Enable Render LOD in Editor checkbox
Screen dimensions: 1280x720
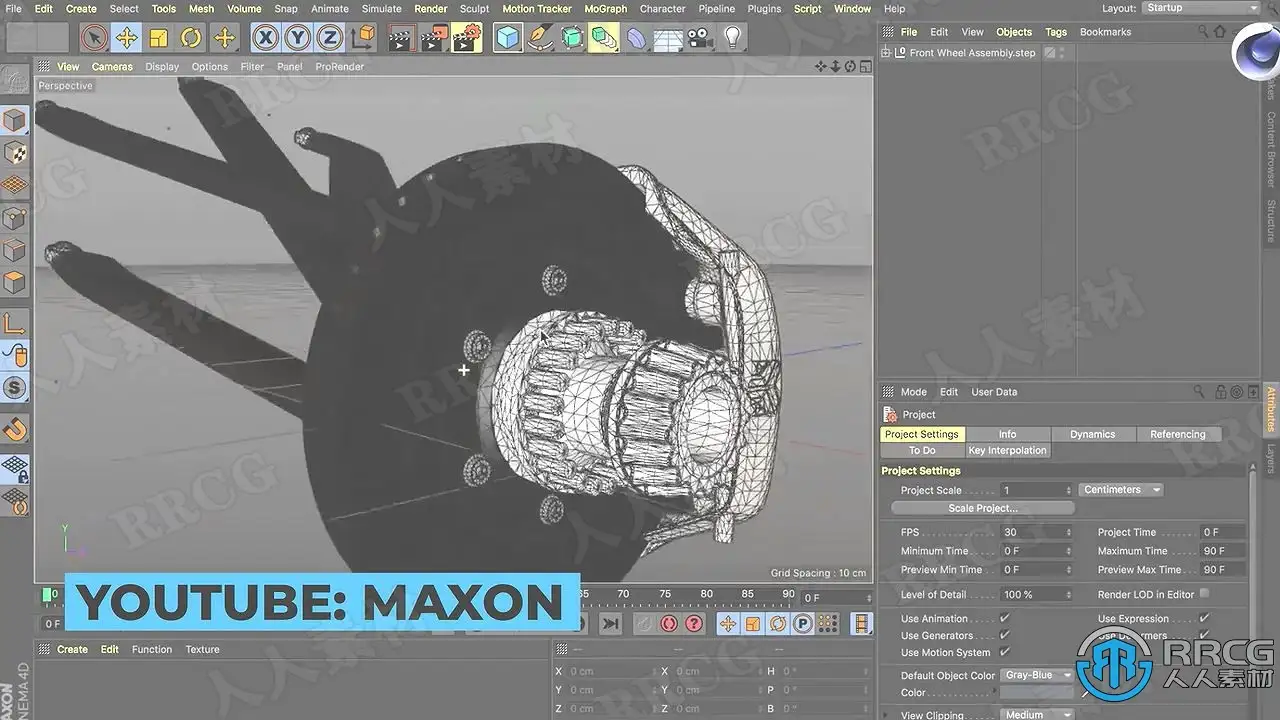(x=1204, y=594)
